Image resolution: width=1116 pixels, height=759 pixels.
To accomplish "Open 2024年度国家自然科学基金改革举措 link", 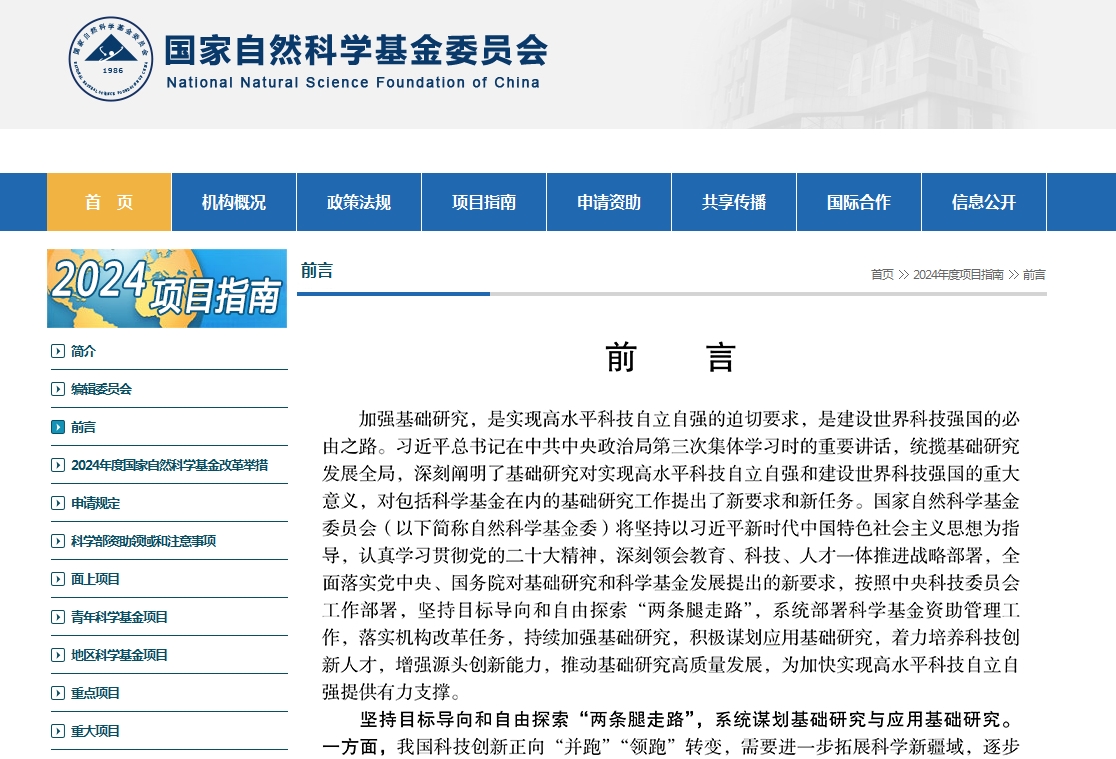I will (169, 465).
